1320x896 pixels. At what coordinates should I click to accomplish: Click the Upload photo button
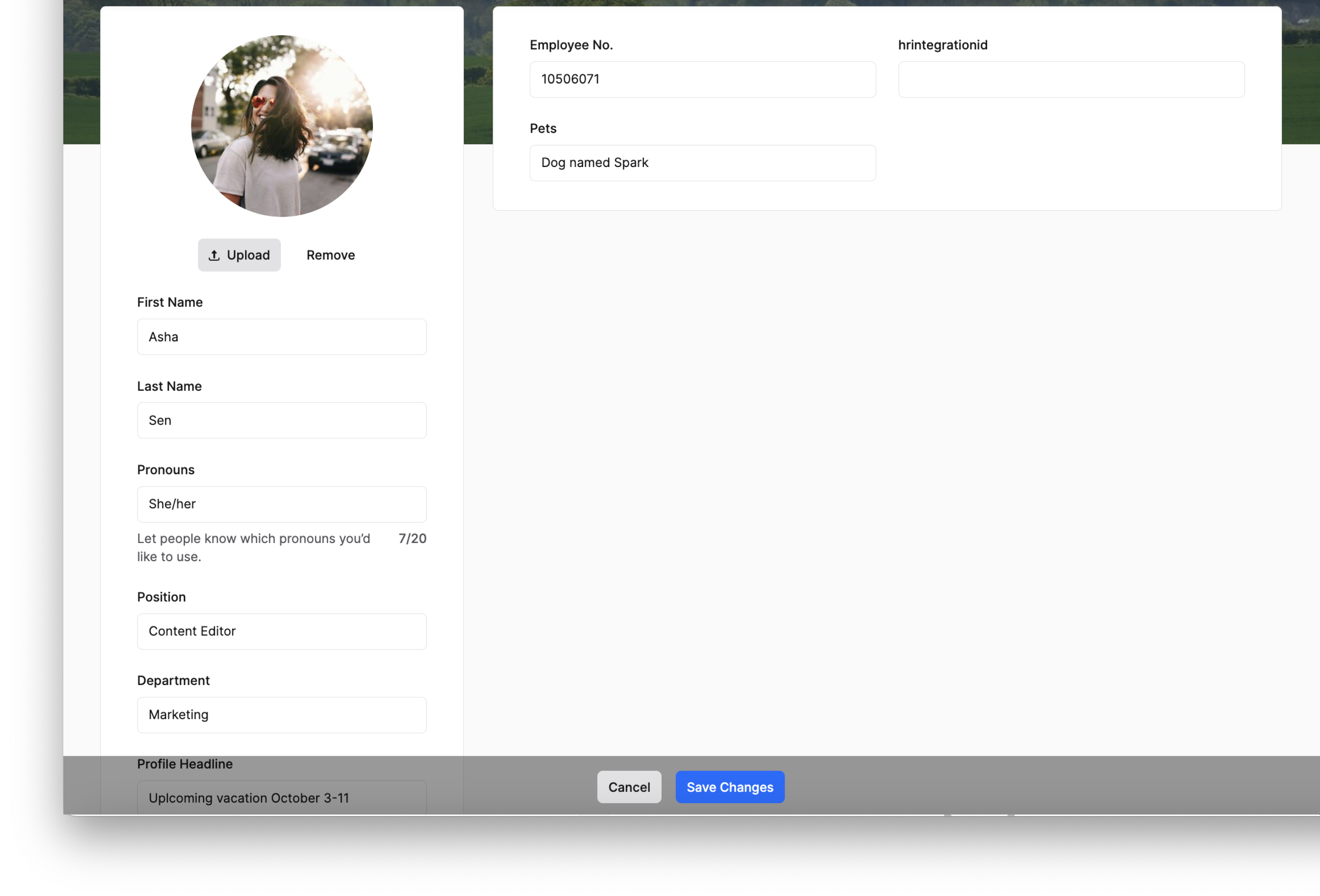[x=239, y=255]
